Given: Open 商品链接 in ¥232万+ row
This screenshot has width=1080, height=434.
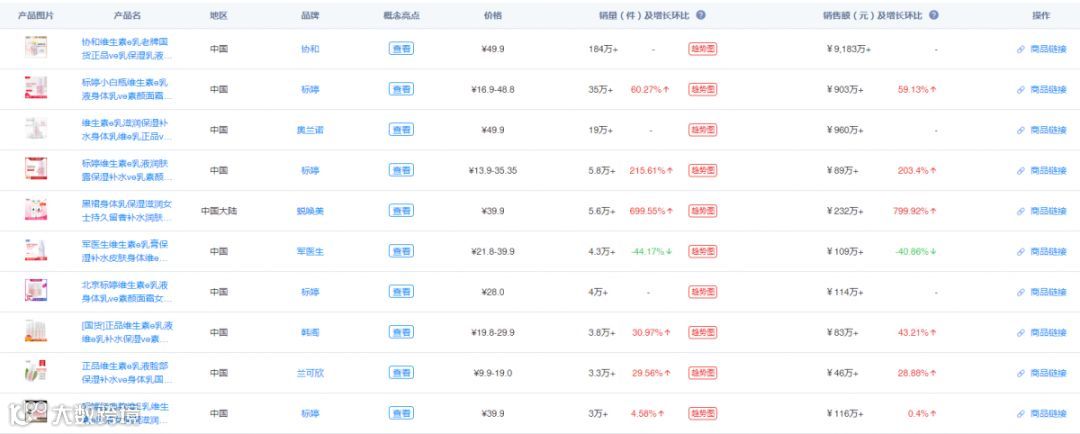Looking at the screenshot, I should [x=1041, y=211].
